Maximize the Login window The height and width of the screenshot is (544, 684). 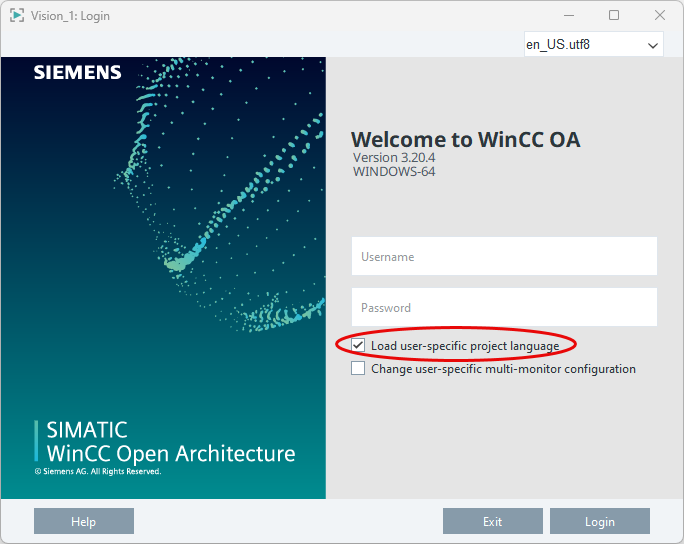tap(614, 15)
